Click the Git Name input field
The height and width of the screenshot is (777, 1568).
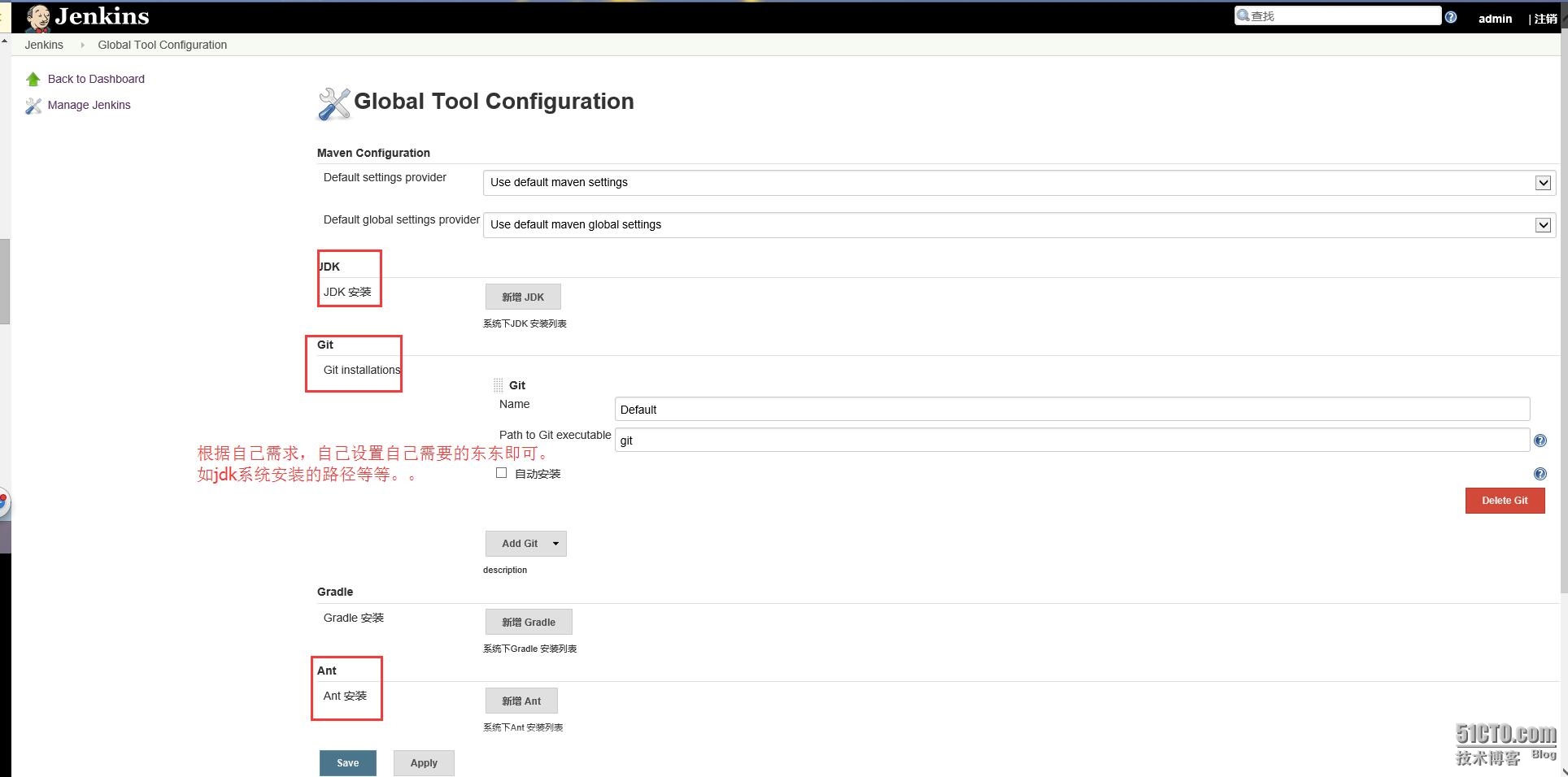point(1072,409)
